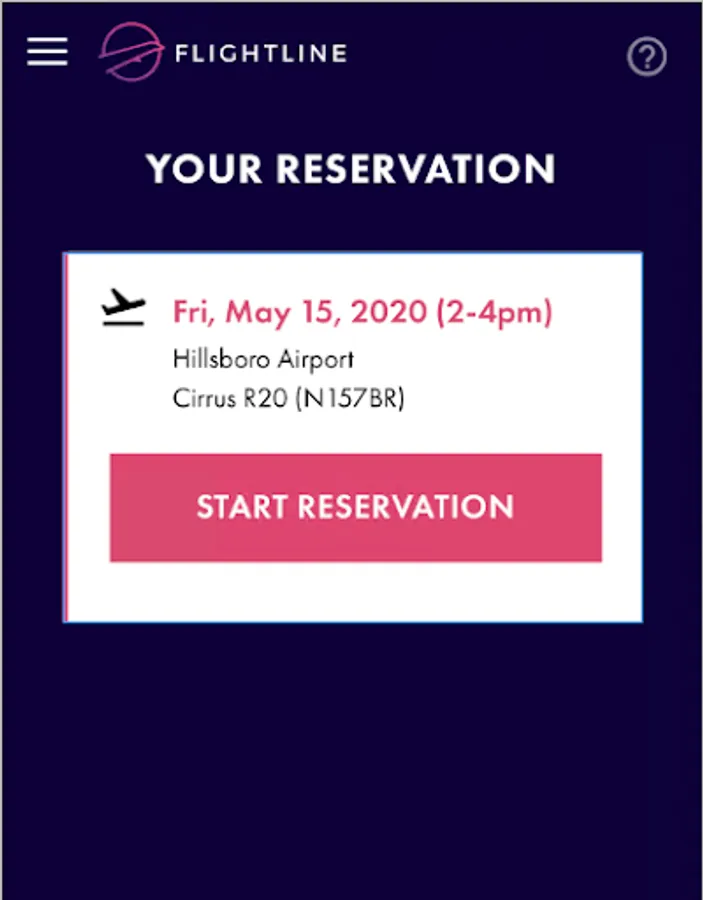
Task: Click empty dark area beneath the reservation card
Action: coord(351,758)
